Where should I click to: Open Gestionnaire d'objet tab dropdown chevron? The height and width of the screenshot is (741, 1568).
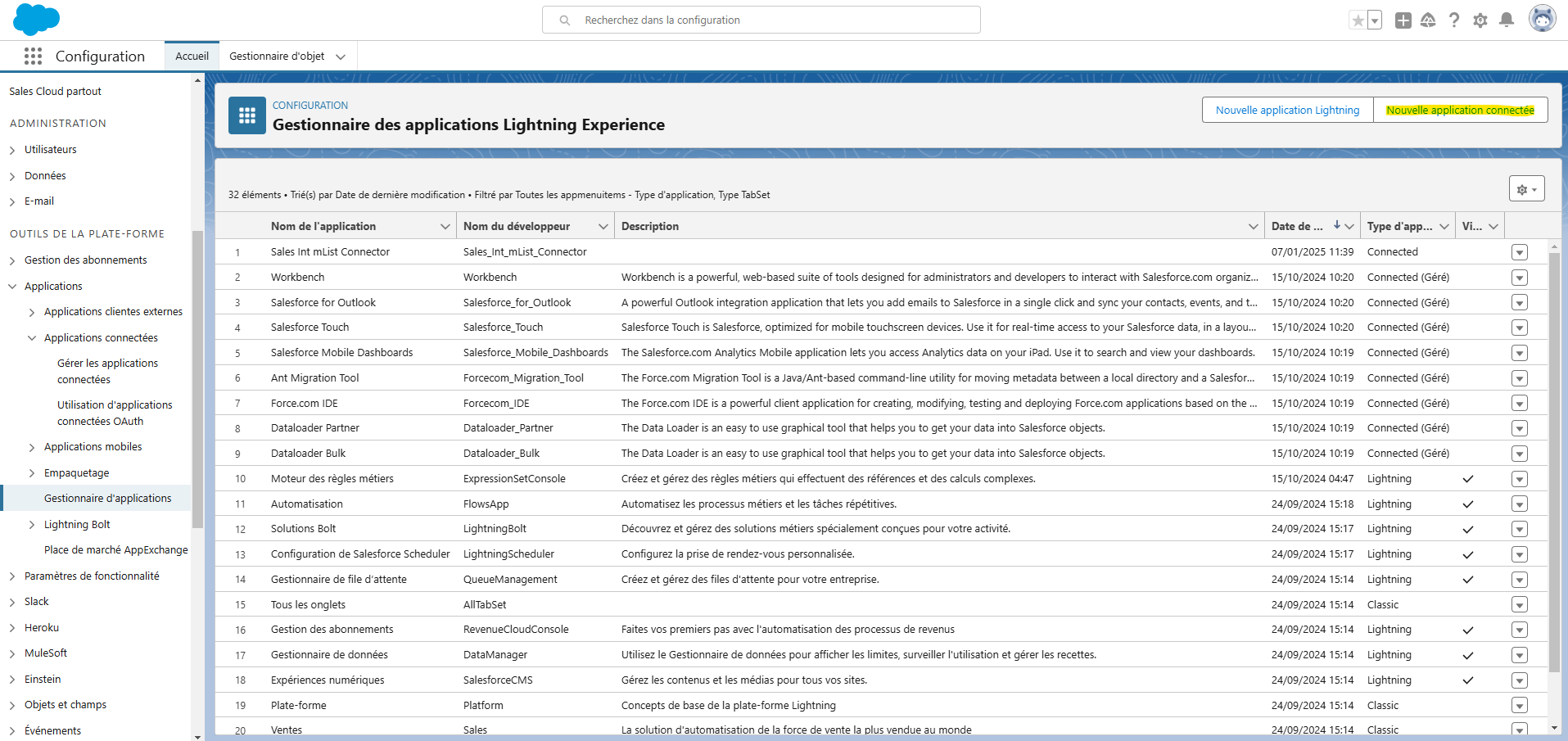(341, 56)
